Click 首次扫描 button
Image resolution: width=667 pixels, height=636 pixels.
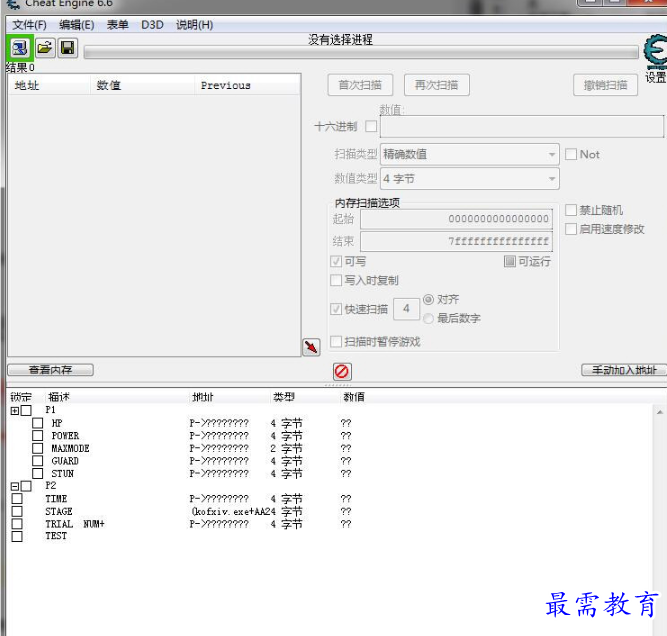pyautogui.click(x=360, y=85)
